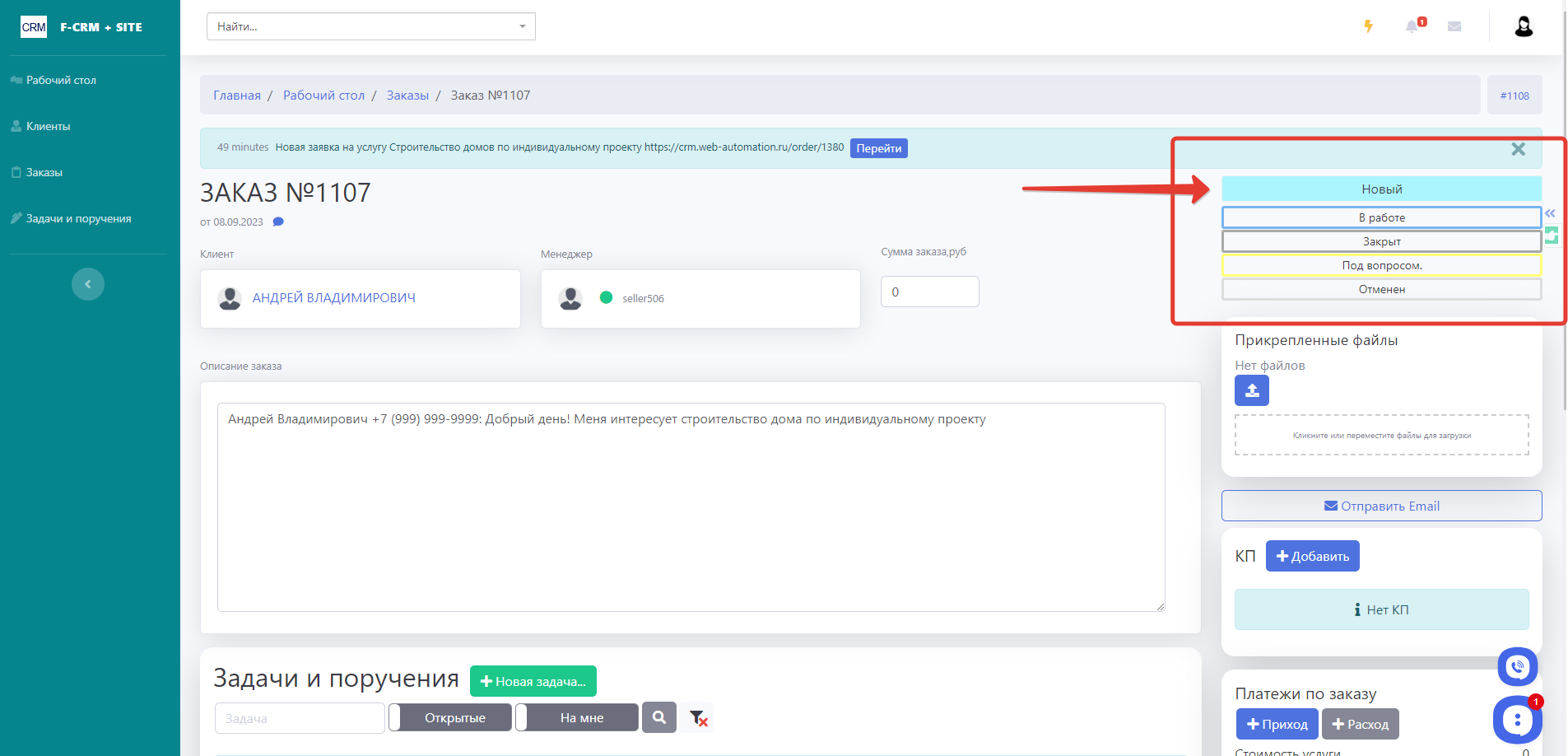Open messages envelope icon in header
This screenshot has height=756, width=1568.
pos(1454,26)
